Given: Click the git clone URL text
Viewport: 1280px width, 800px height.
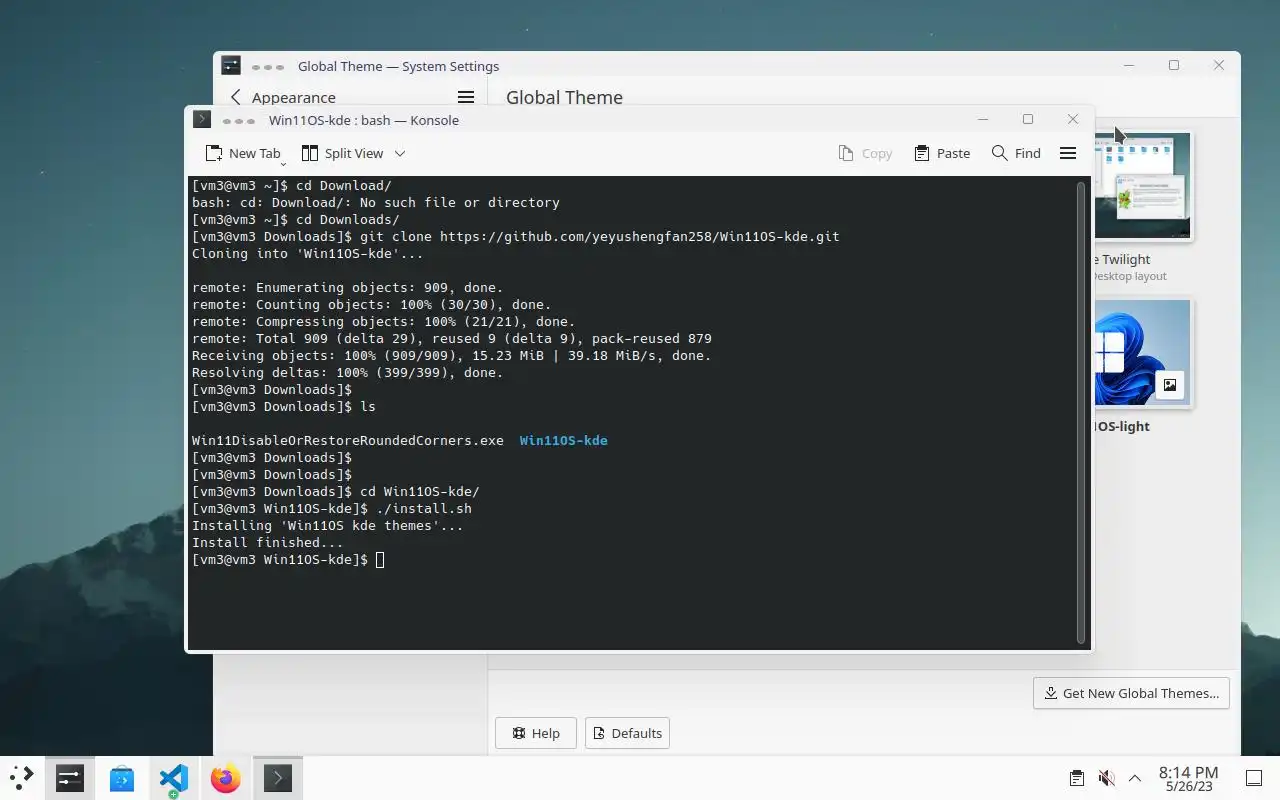Looking at the screenshot, I should coord(639,236).
